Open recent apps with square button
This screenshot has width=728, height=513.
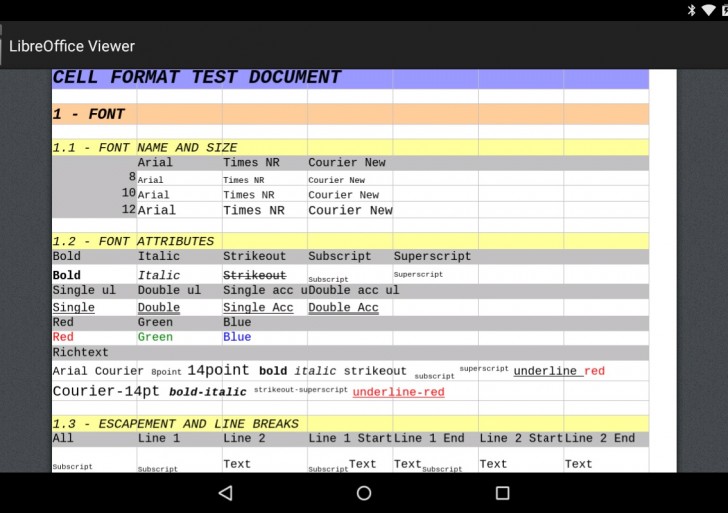pos(502,493)
